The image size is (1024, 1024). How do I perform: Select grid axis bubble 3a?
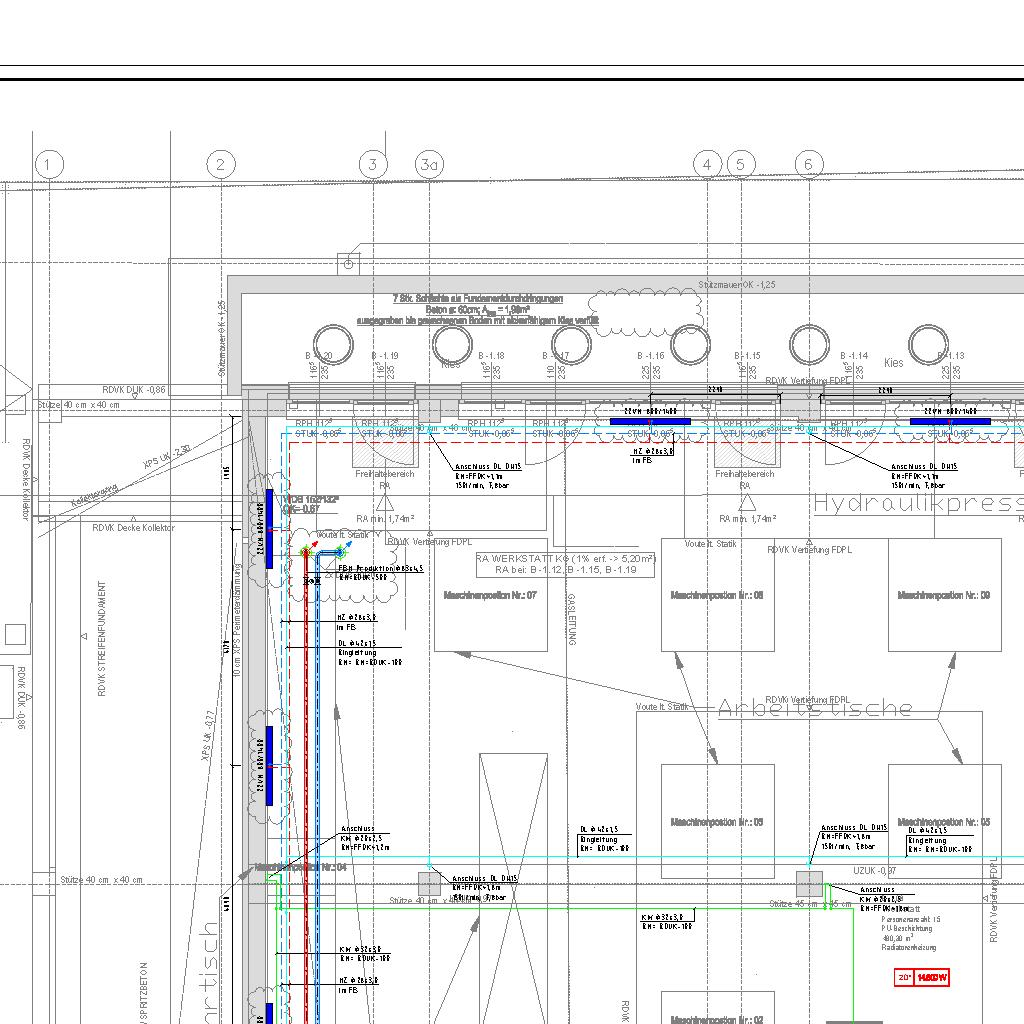coord(429,164)
